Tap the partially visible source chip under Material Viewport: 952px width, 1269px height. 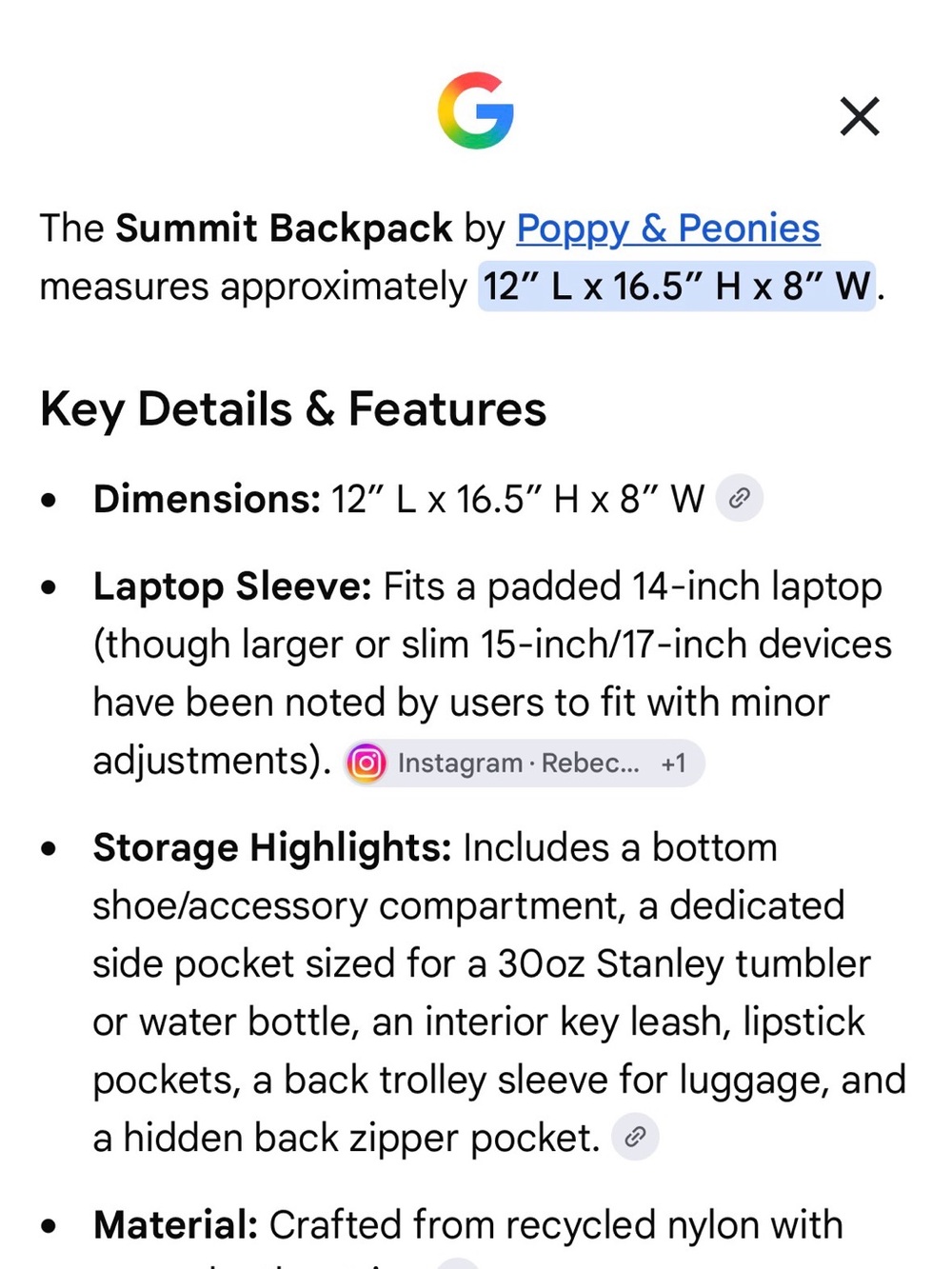(458, 1263)
